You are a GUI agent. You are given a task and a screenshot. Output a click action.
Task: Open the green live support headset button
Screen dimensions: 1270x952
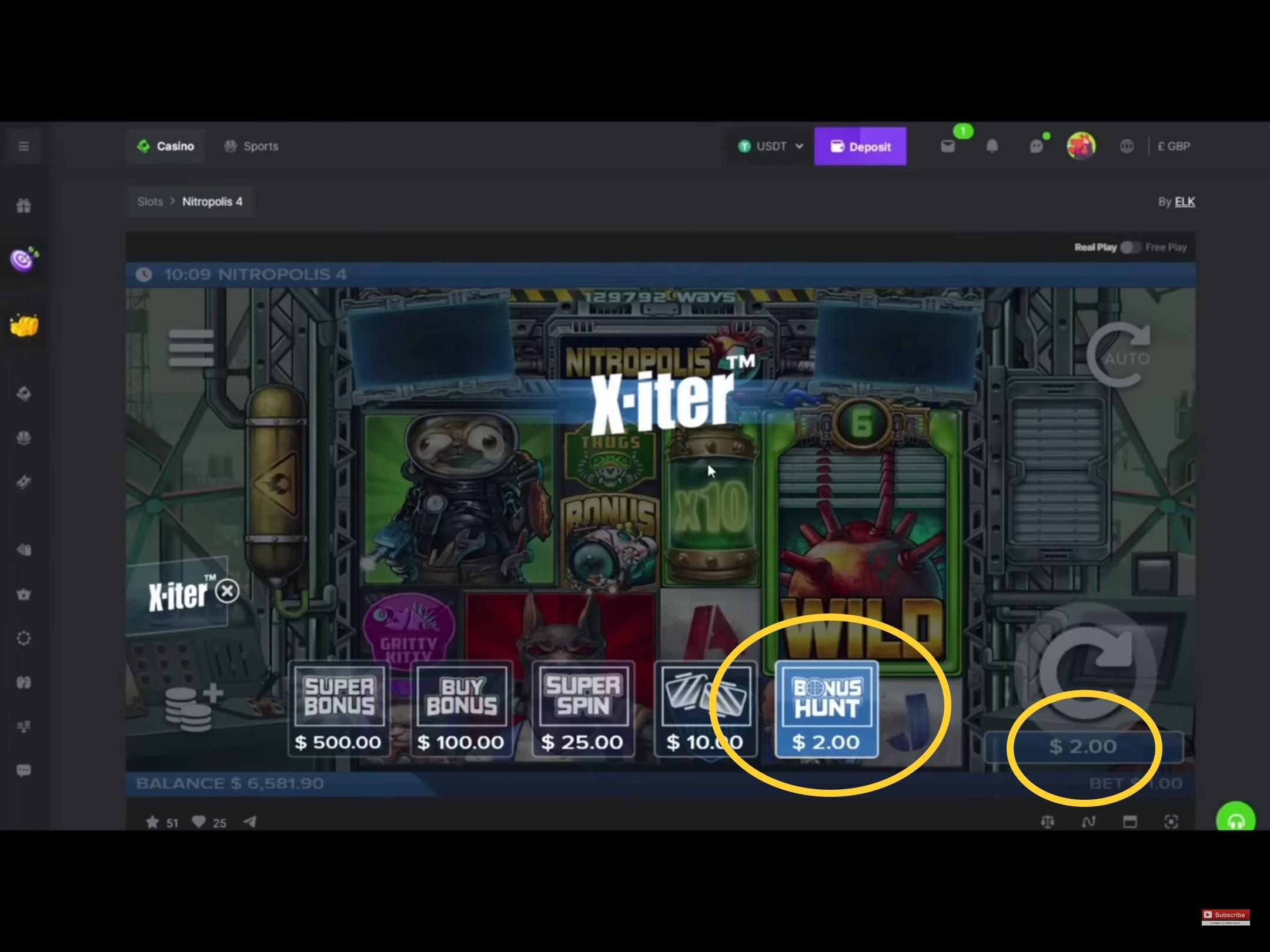click(1235, 818)
